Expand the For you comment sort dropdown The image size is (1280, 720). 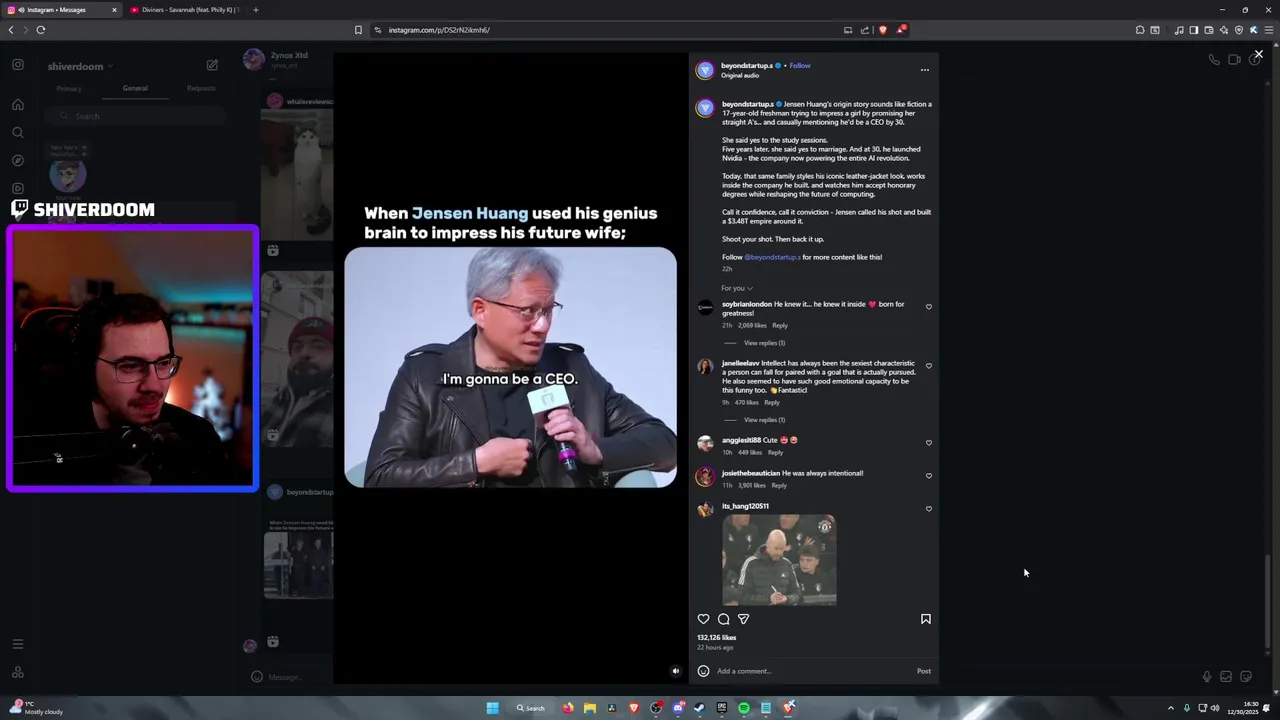tap(737, 288)
